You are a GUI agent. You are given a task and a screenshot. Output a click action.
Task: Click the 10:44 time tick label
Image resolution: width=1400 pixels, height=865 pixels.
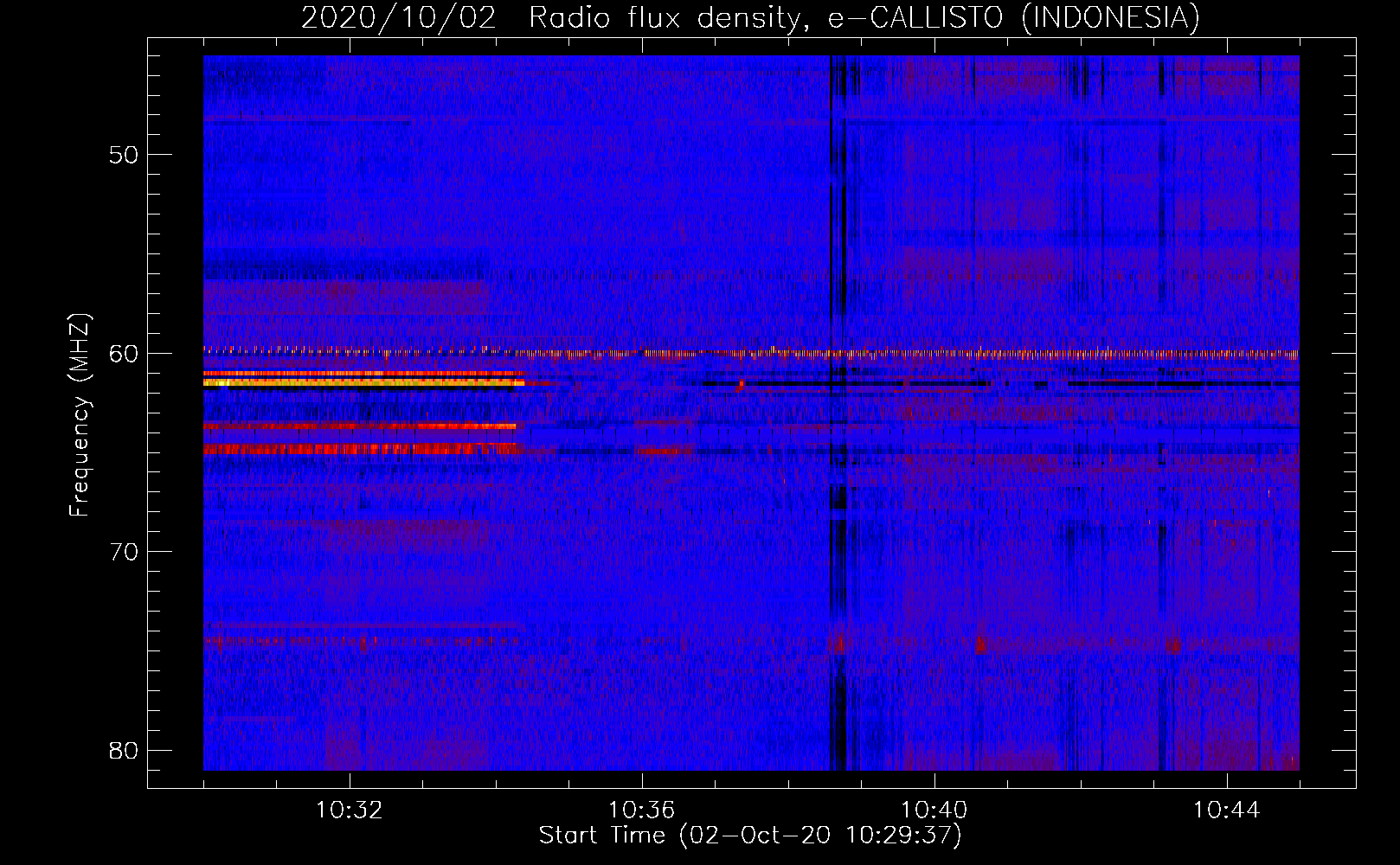tap(1226, 811)
